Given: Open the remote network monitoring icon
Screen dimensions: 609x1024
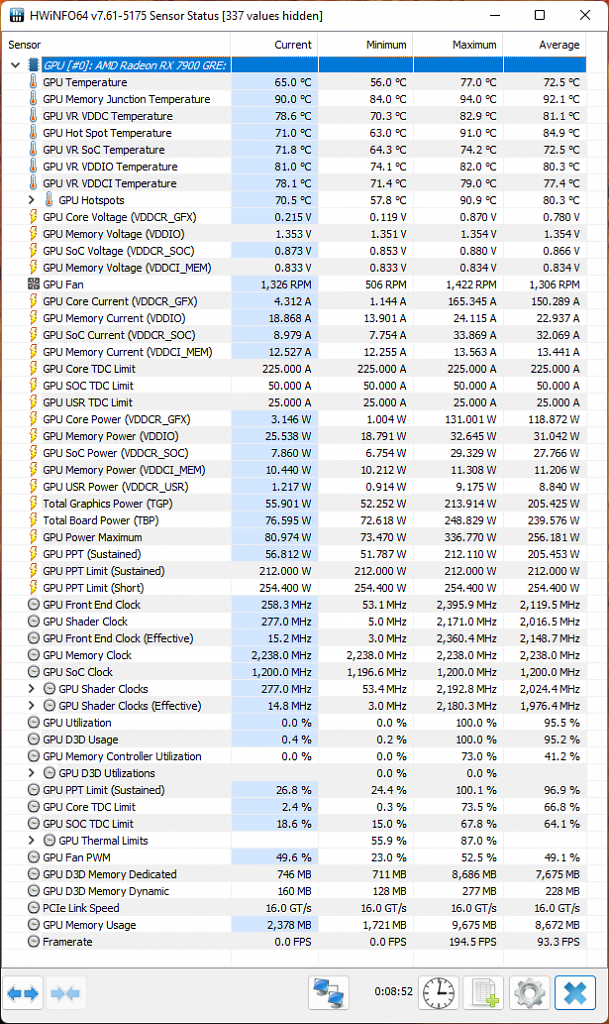Looking at the screenshot, I should (x=328, y=993).
